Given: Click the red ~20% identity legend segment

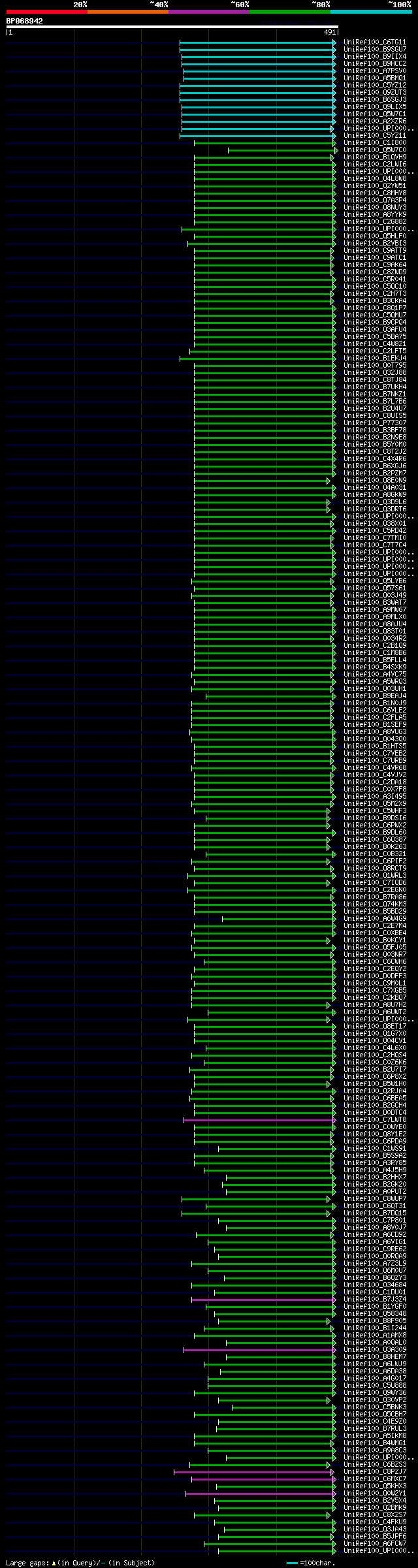Looking at the screenshot, I should 46,12.
